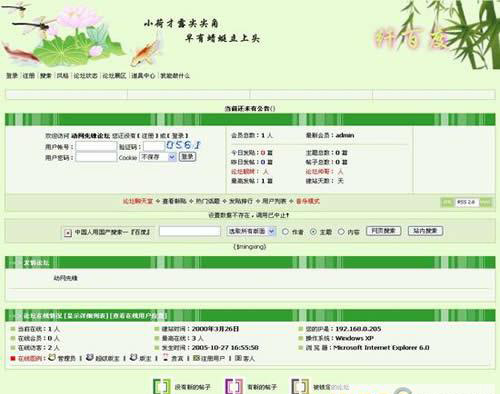Click the Windows XP operating system text
500x394 pixels.
pos(354,338)
